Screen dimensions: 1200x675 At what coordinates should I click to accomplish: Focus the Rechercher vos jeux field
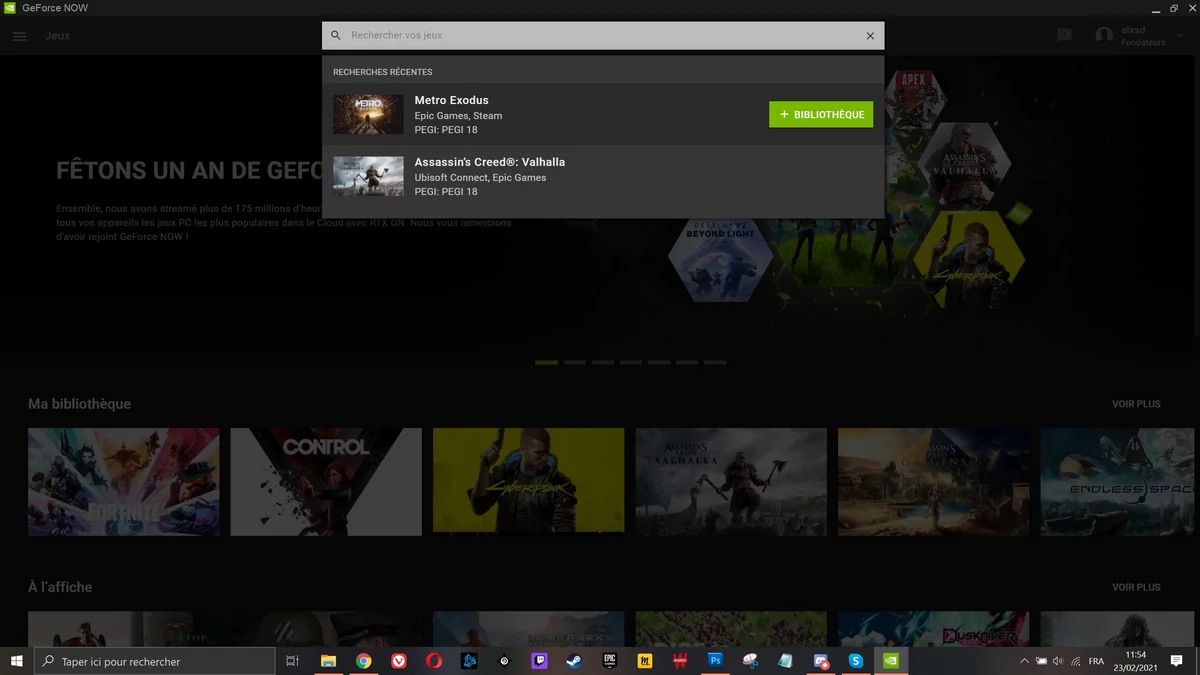[x=604, y=36]
